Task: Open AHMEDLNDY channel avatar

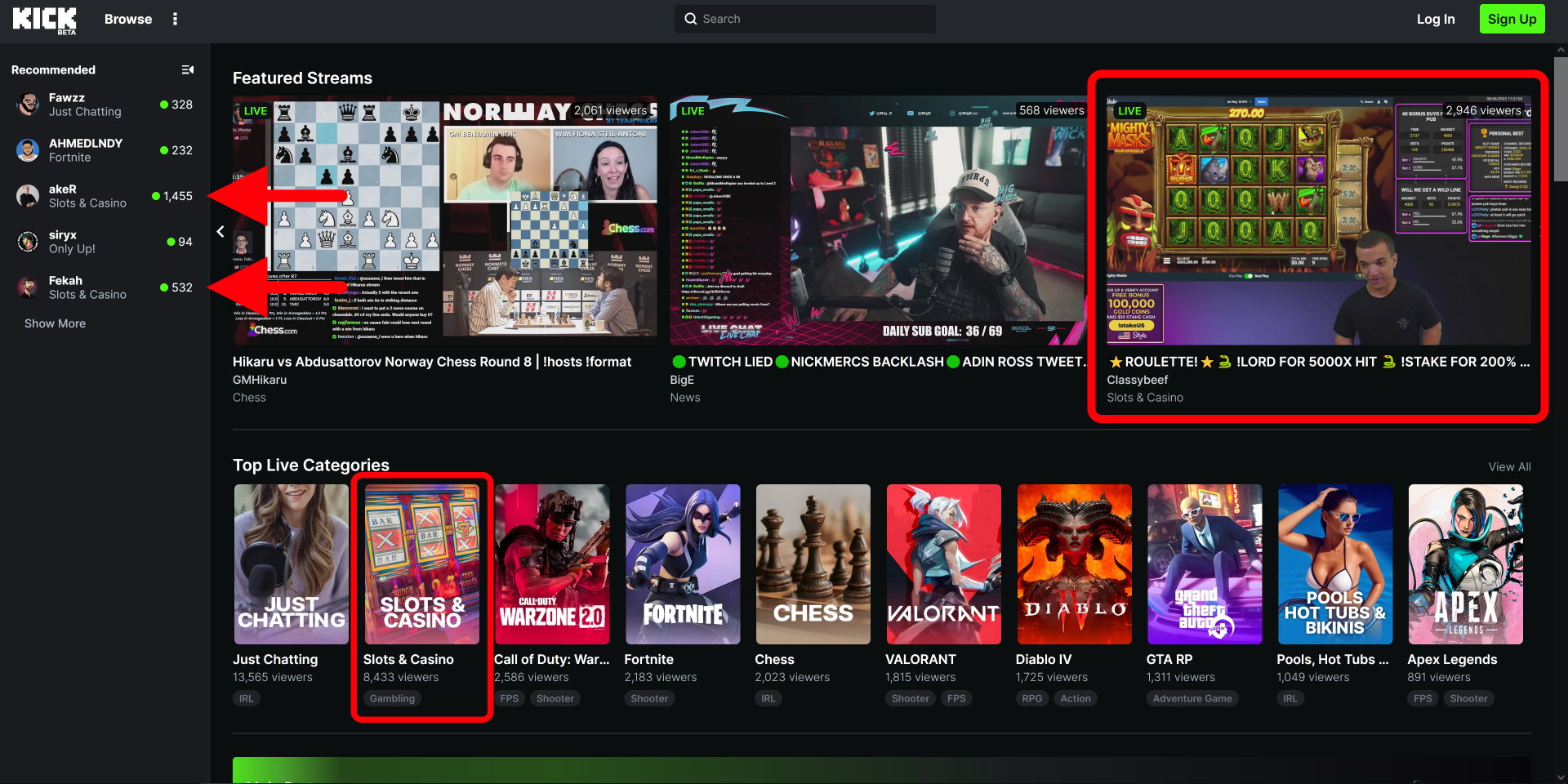Action: pyautogui.click(x=28, y=150)
